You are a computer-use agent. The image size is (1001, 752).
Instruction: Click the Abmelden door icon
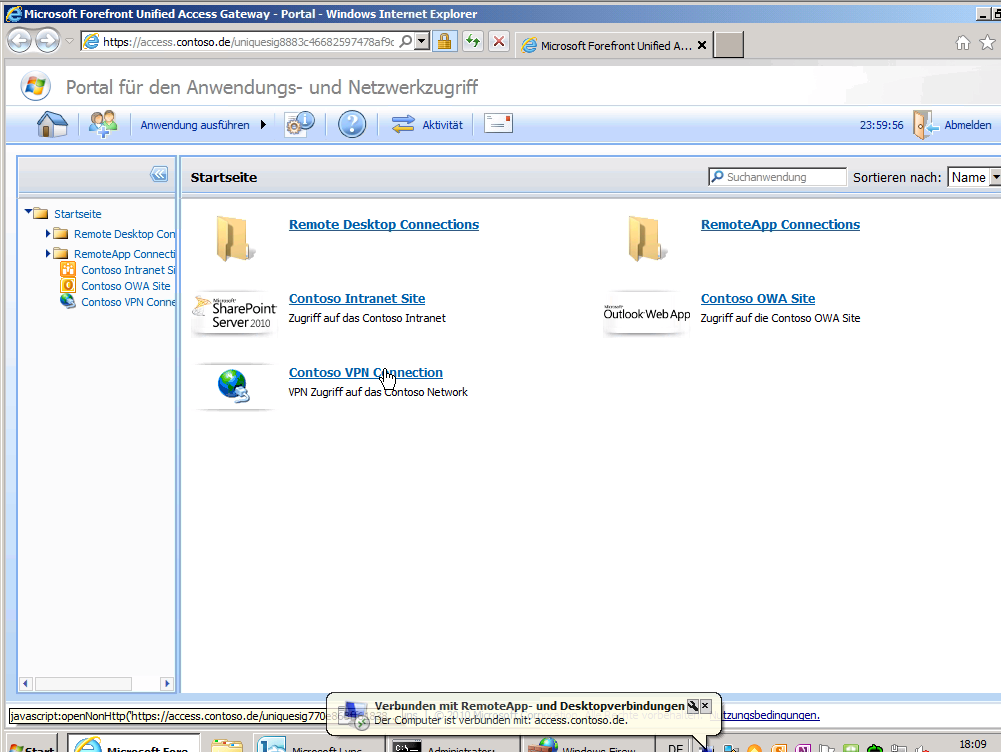pyautogui.click(x=926, y=124)
